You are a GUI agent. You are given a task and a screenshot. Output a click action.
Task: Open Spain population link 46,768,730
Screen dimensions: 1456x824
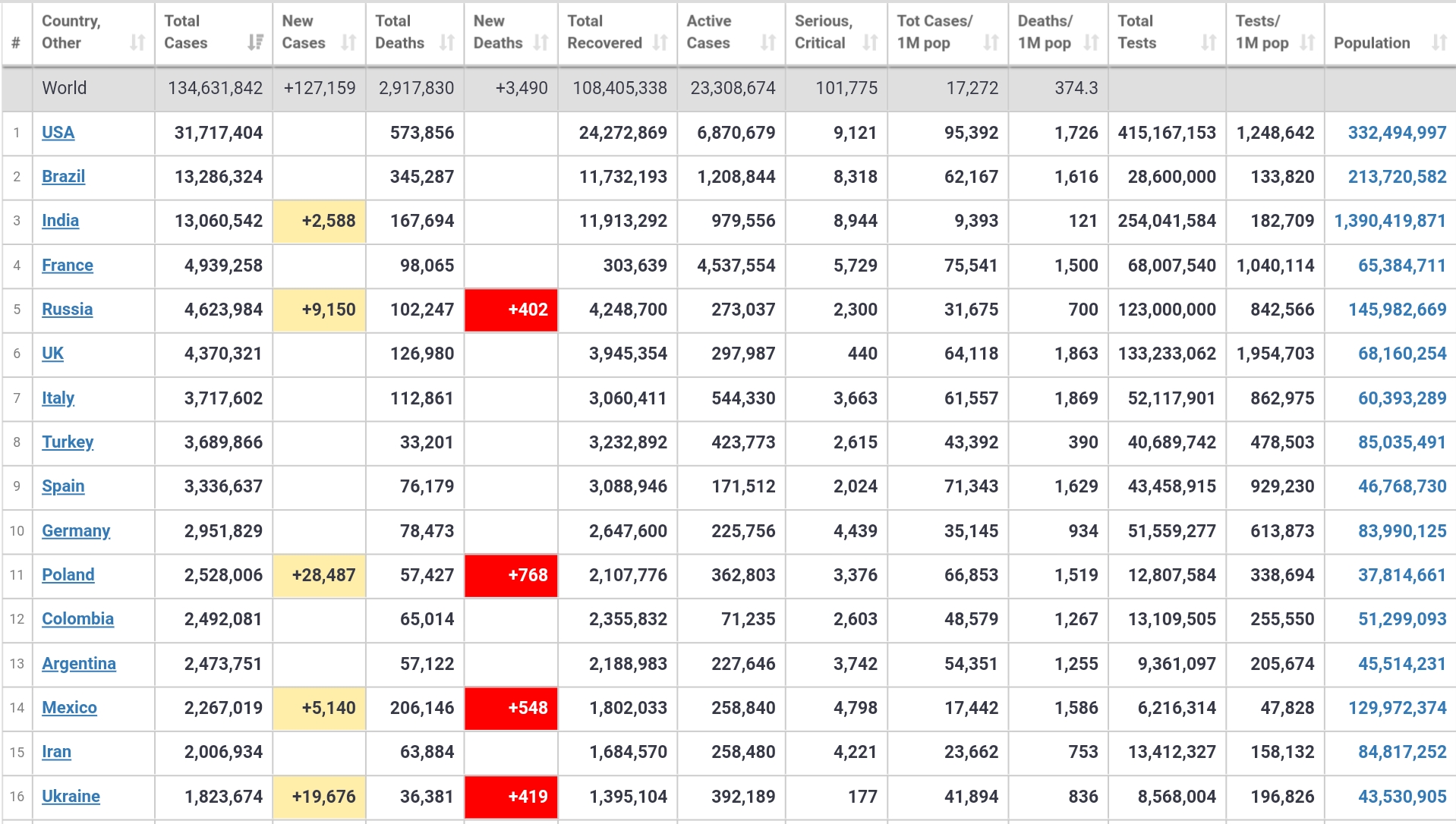(x=1402, y=486)
